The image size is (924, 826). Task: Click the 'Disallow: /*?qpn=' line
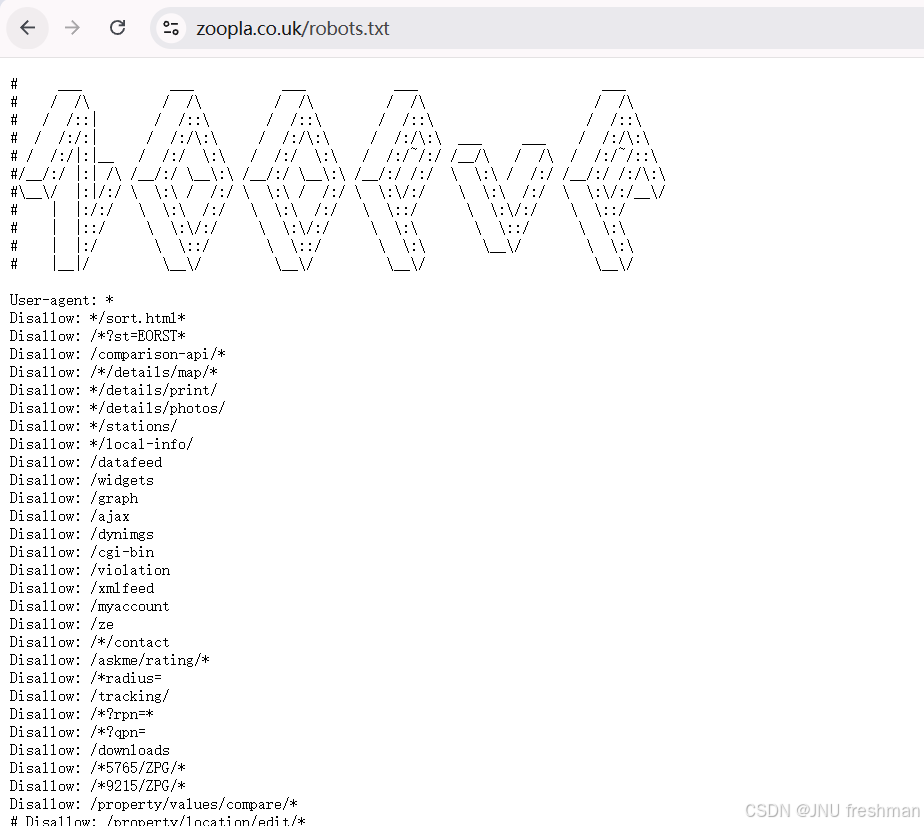click(78, 732)
